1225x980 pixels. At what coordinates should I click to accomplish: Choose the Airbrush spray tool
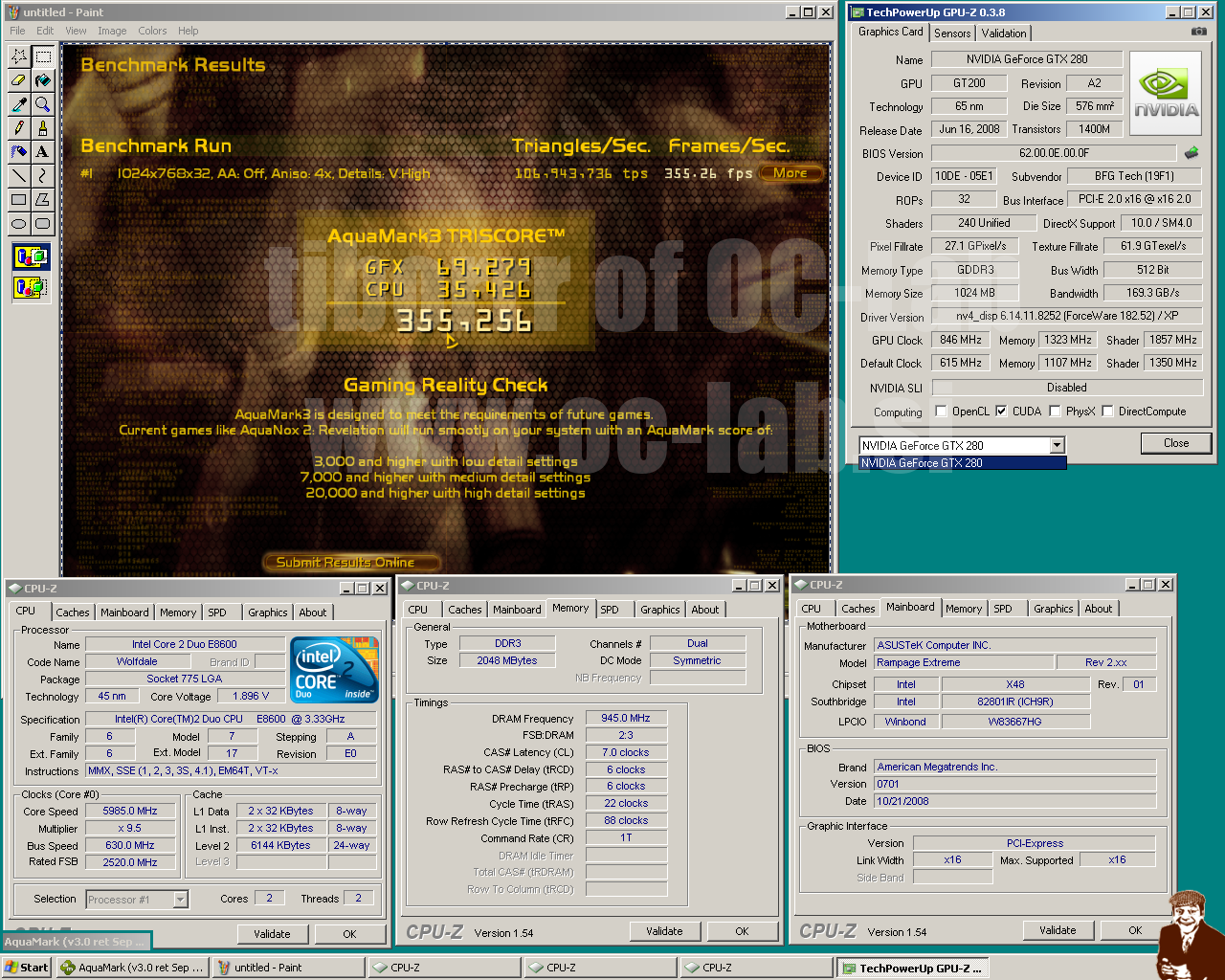click(19, 152)
